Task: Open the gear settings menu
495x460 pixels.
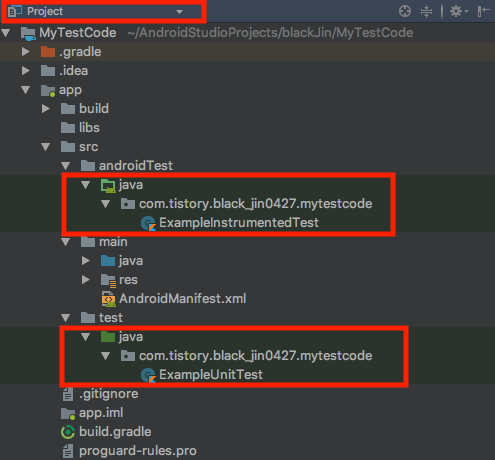Action: point(459,11)
